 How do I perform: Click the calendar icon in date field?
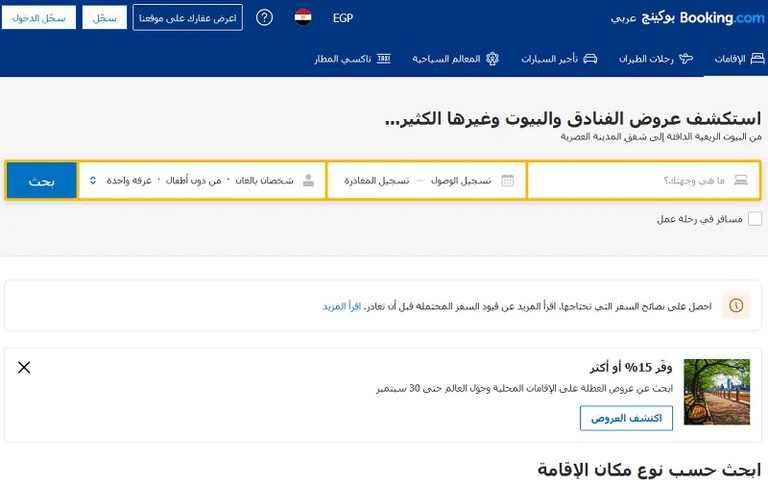click(507, 180)
